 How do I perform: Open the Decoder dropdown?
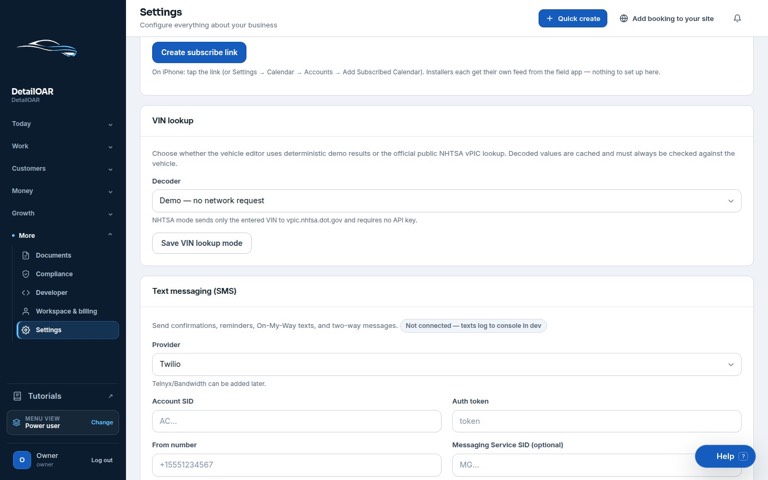[446, 201]
